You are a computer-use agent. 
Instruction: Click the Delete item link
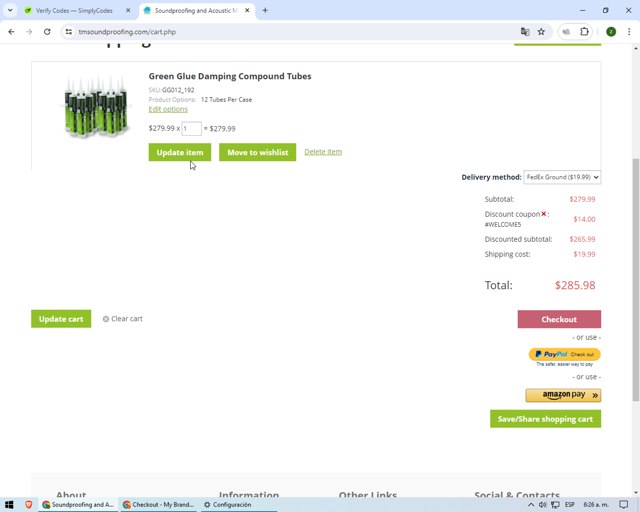pyautogui.click(x=323, y=152)
